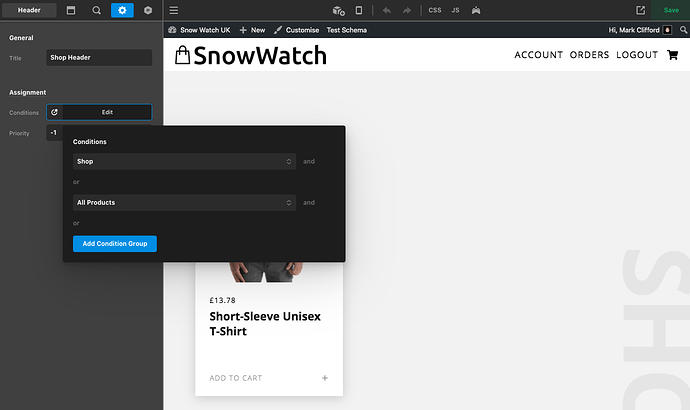Viewport: 690px width, 410px height.
Task: Click ADD TO CART on the T-Shirt
Action: pyautogui.click(x=235, y=378)
